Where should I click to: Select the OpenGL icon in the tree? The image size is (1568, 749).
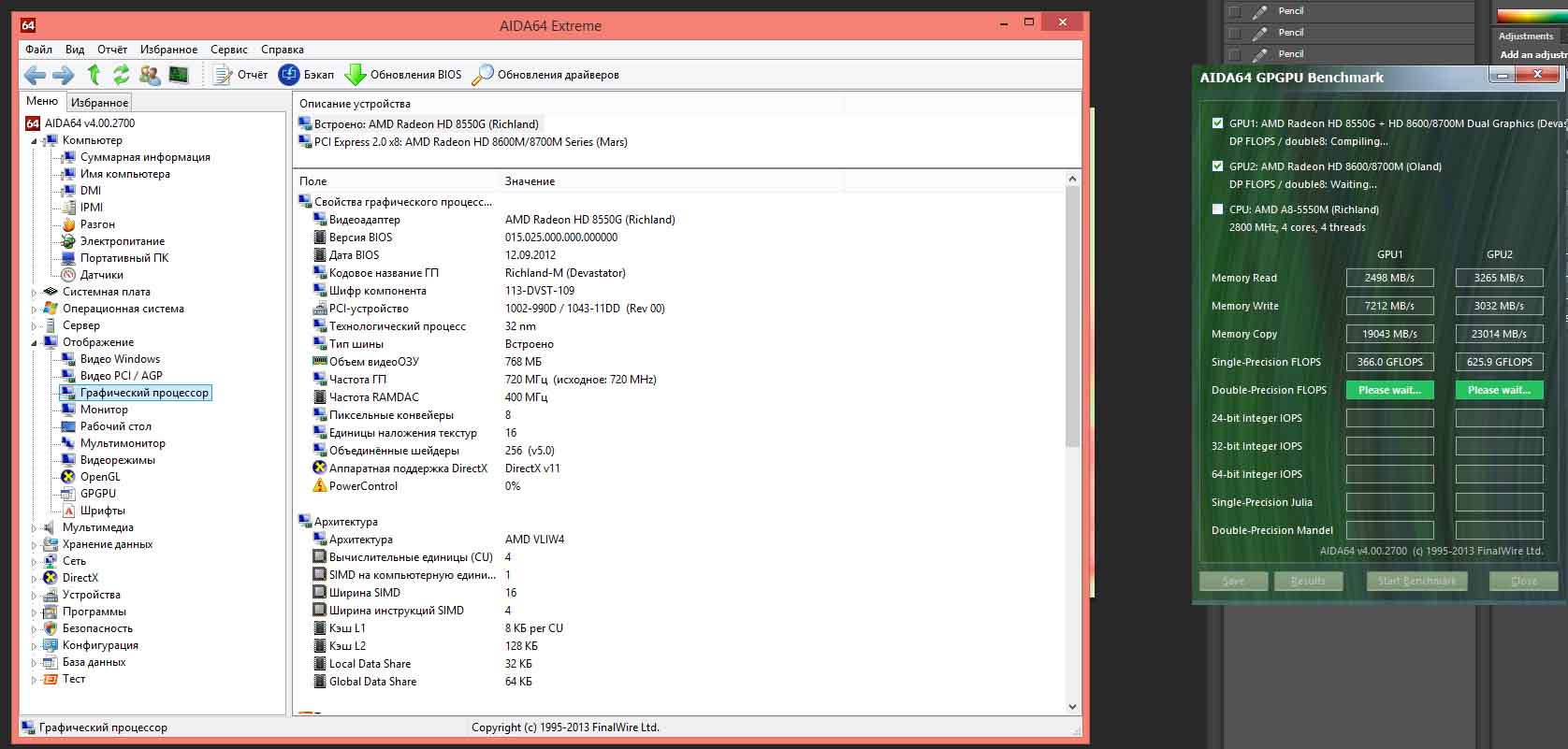click(68, 477)
